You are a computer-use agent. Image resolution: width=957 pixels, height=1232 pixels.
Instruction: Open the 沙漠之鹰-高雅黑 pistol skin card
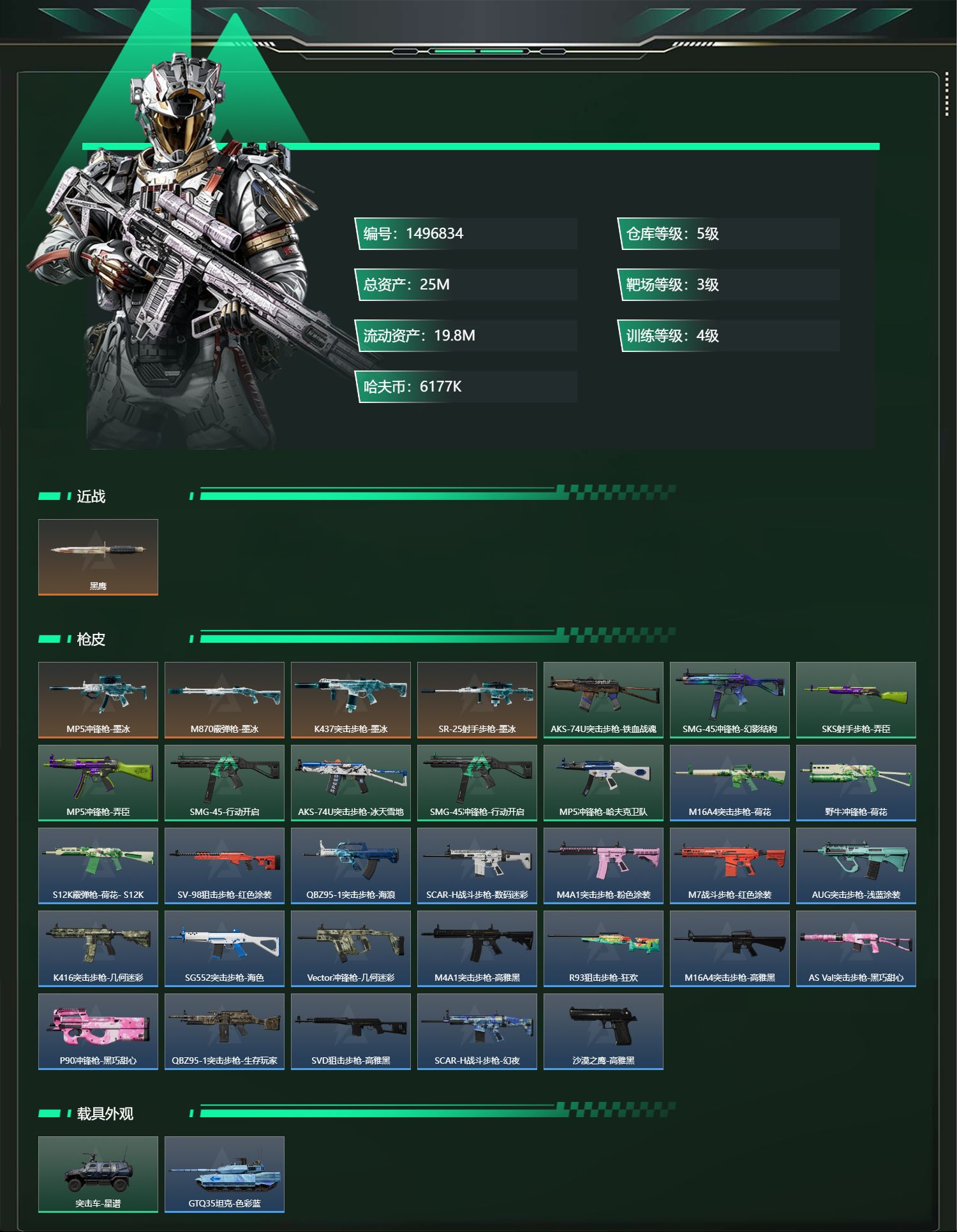coord(604,1032)
